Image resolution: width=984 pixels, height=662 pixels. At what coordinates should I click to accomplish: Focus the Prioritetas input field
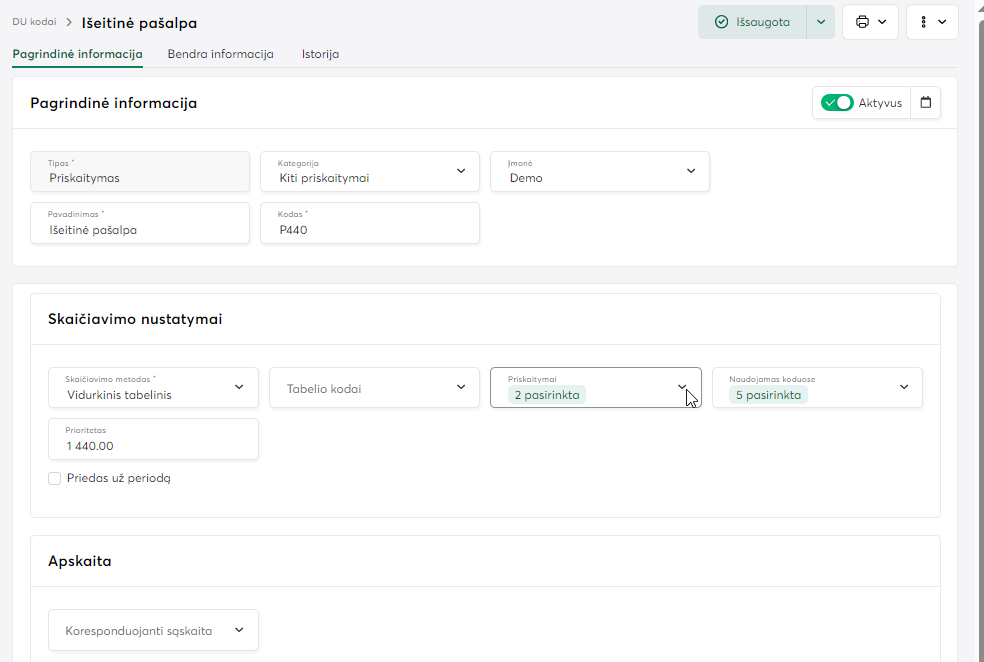tap(153, 446)
